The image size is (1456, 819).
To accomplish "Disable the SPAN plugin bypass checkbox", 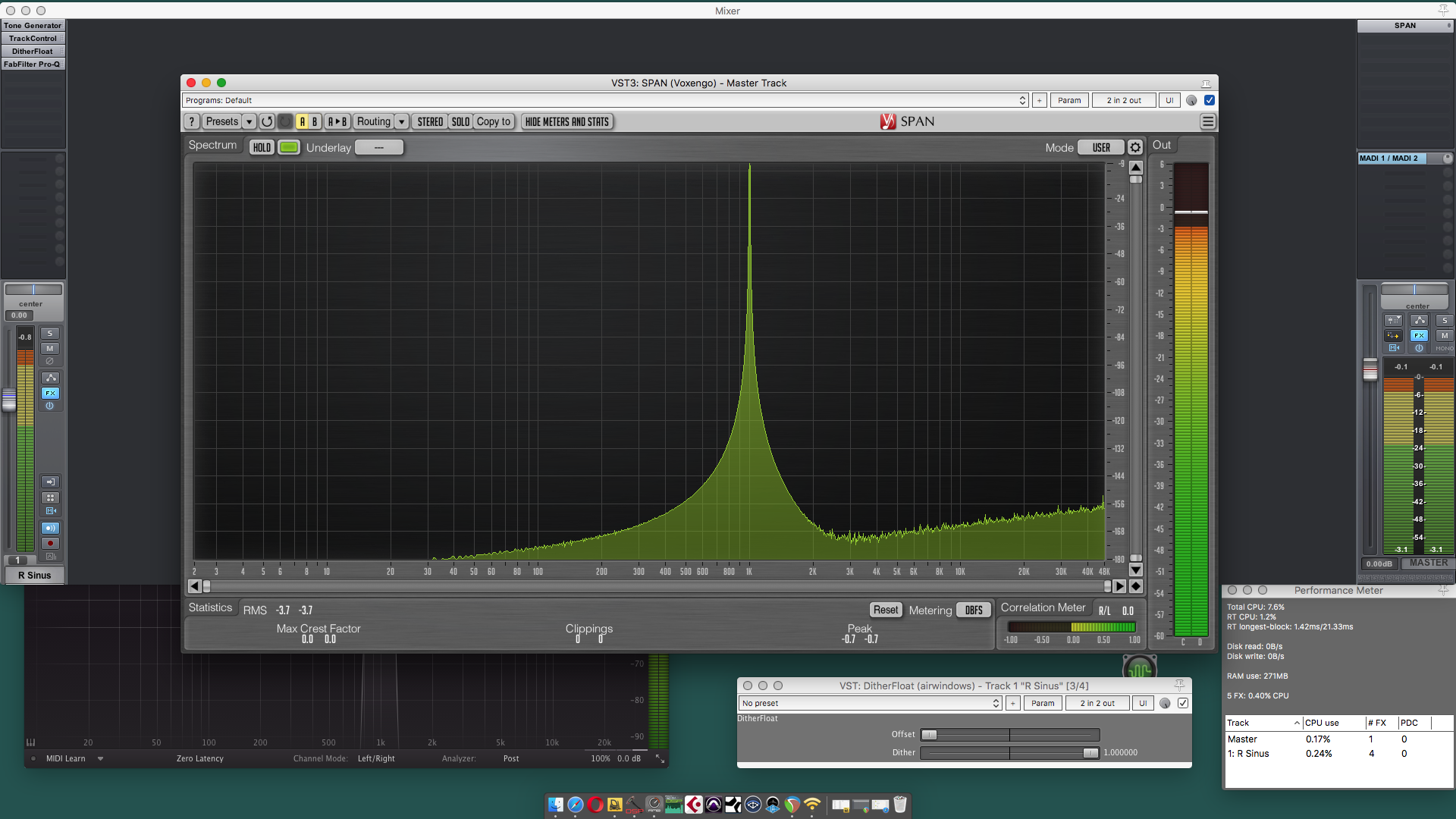I will (x=1210, y=100).
